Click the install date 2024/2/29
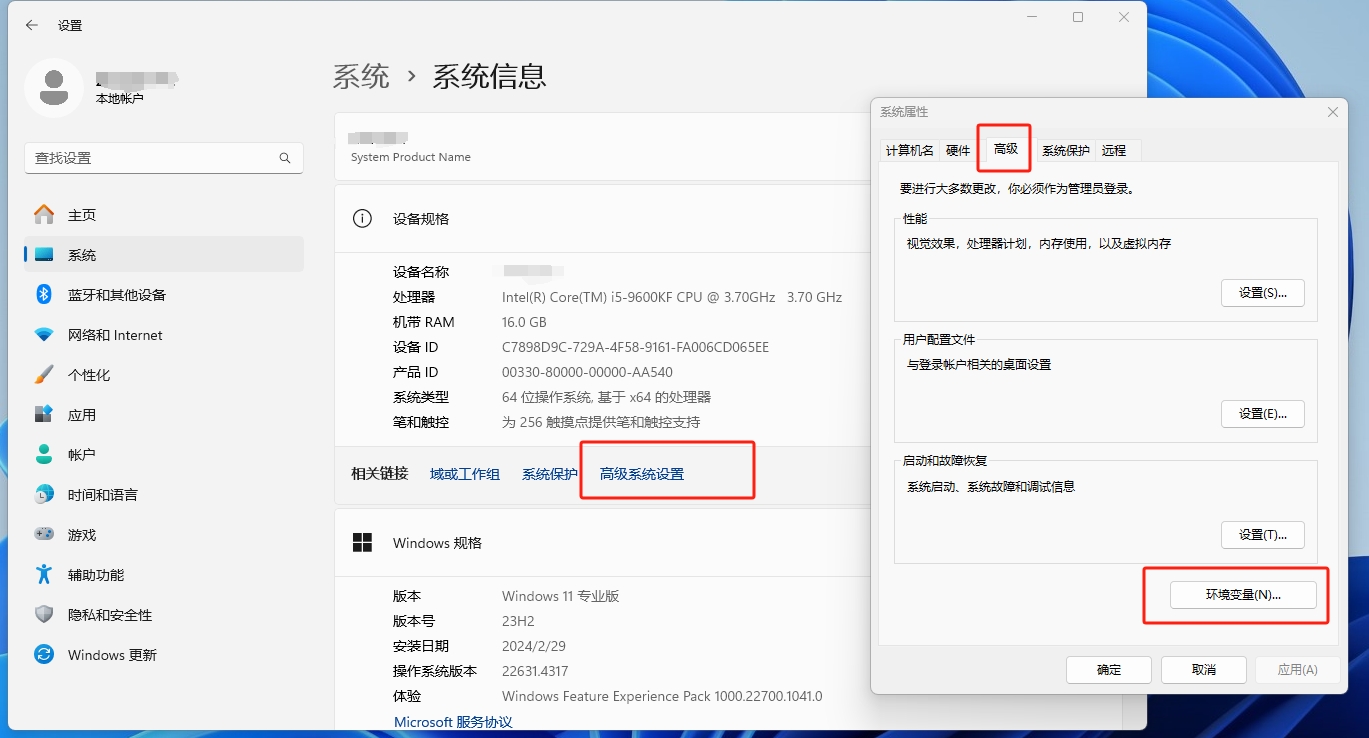 tap(533, 646)
